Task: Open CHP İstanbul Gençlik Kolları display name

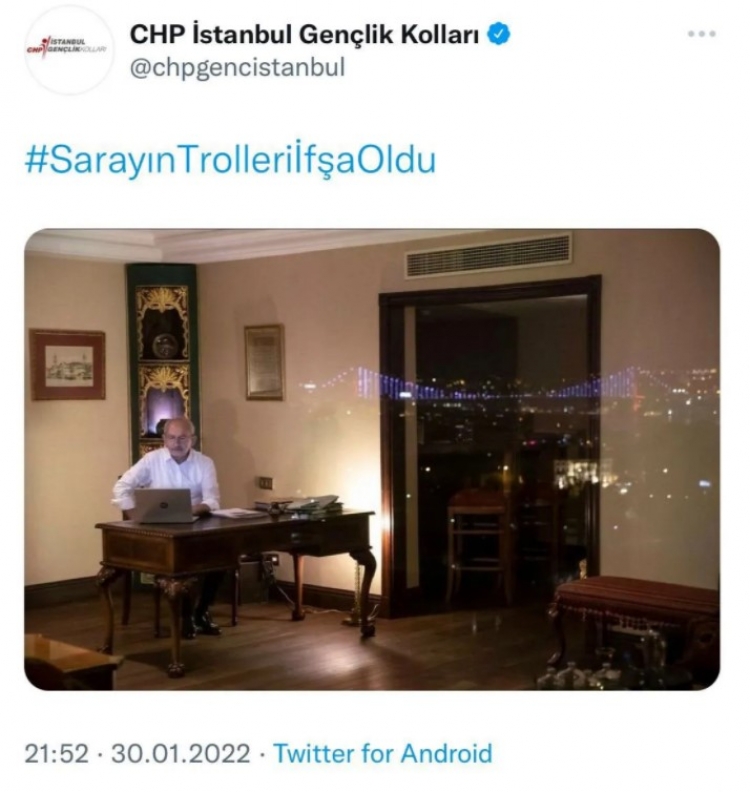Action: click(304, 34)
